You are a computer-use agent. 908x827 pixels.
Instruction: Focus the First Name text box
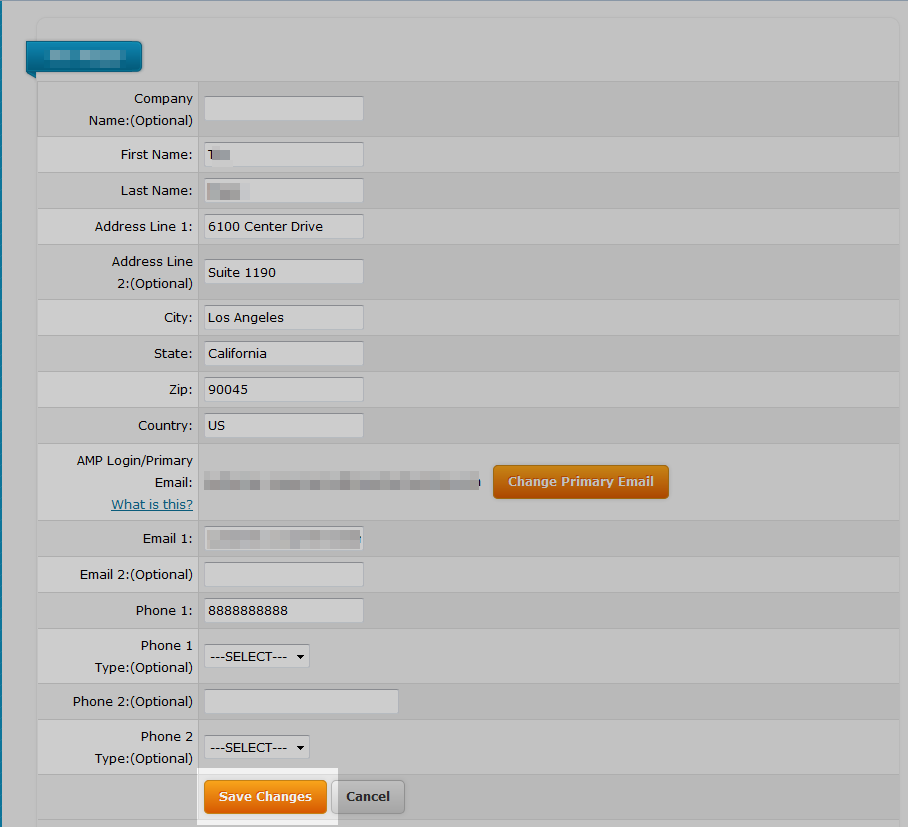[x=283, y=155]
